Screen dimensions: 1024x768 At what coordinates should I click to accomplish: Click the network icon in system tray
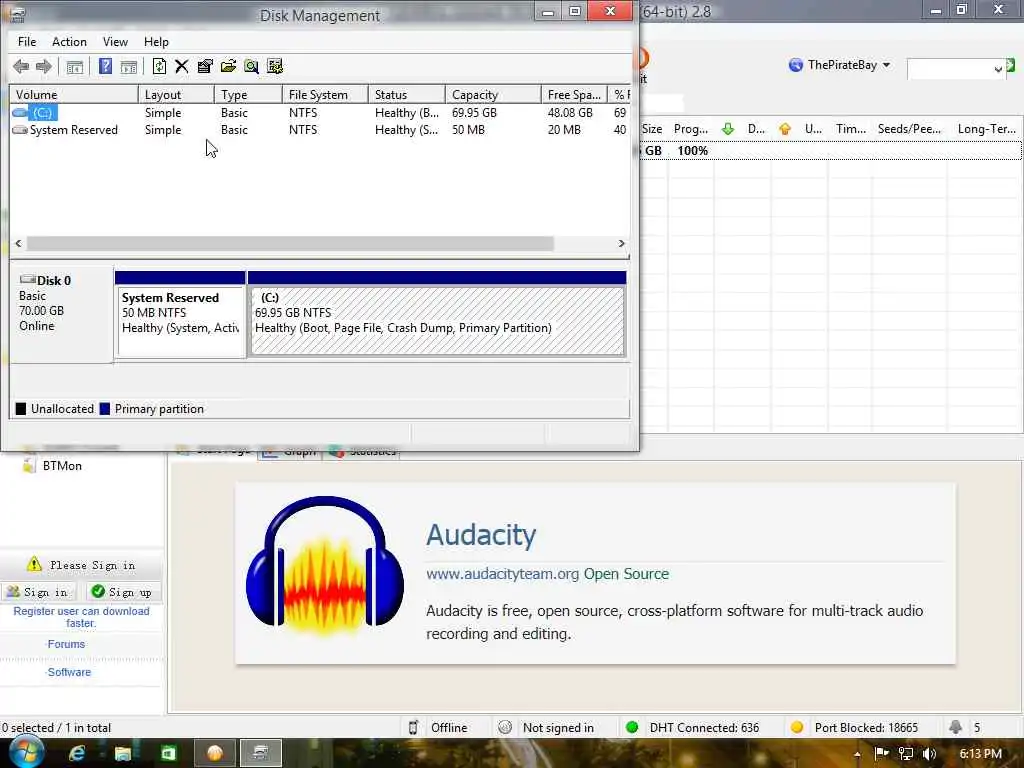905,754
